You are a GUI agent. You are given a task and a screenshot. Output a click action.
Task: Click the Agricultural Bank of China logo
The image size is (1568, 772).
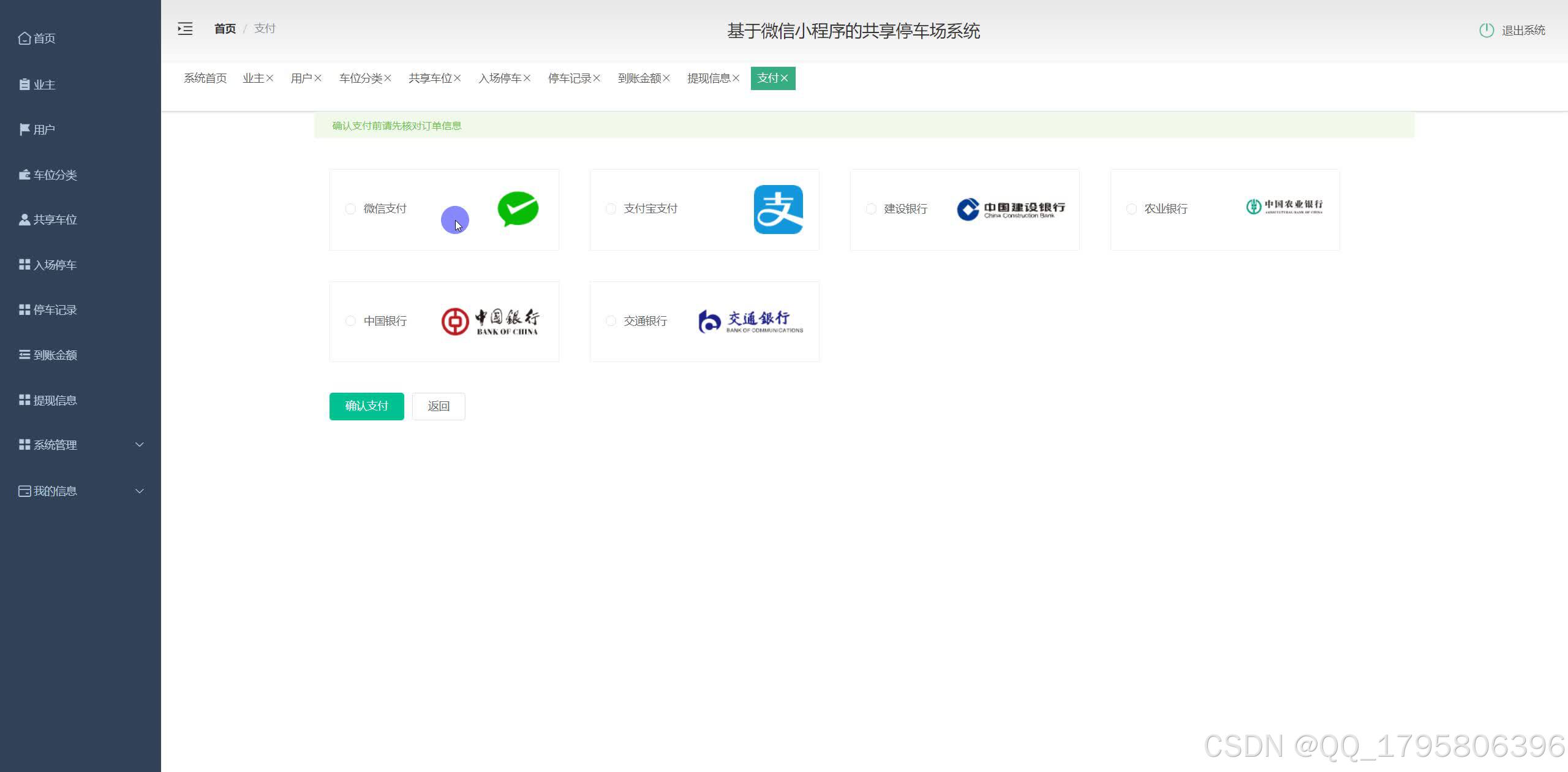(1284, 206)
